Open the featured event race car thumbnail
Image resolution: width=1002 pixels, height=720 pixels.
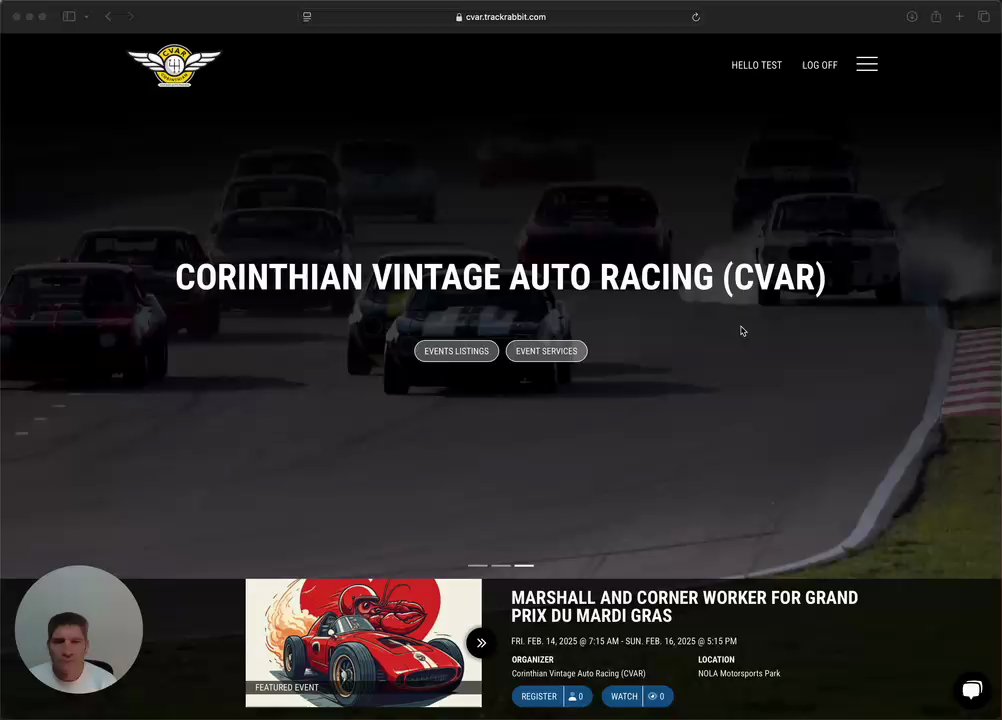(x=364, y=643)
